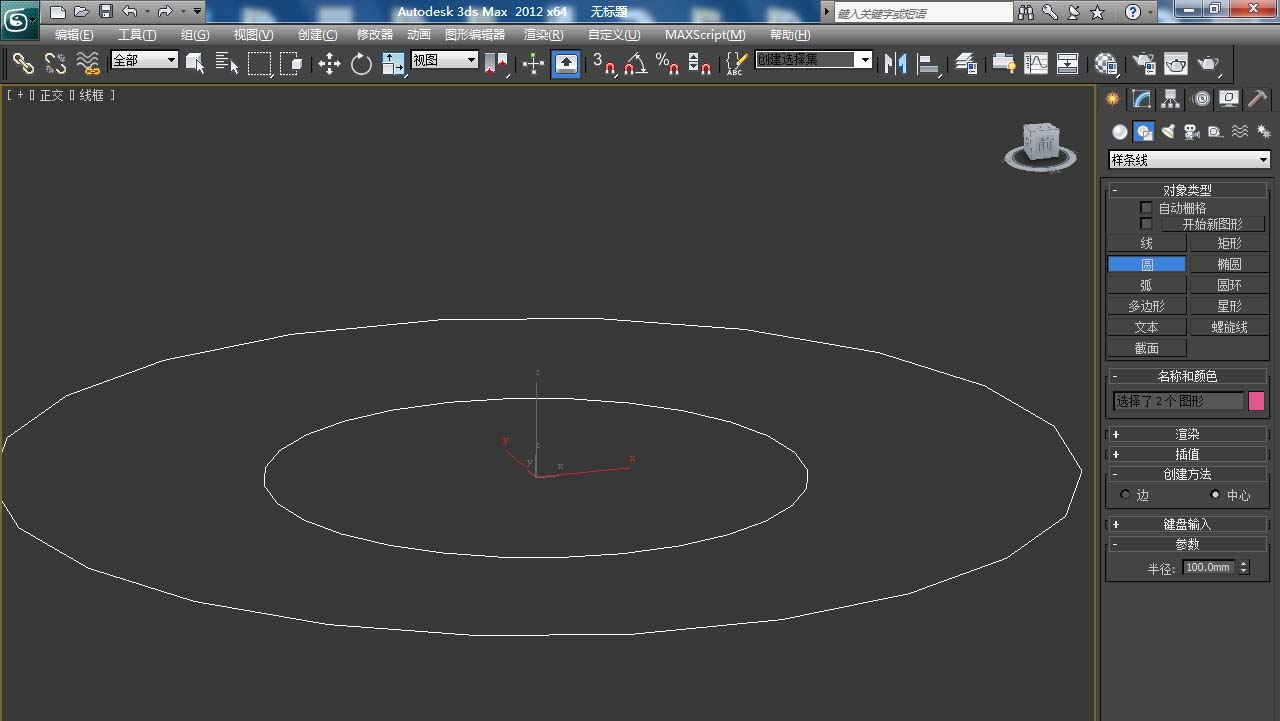Select the 中心 creation method radio

(1216, 495)
